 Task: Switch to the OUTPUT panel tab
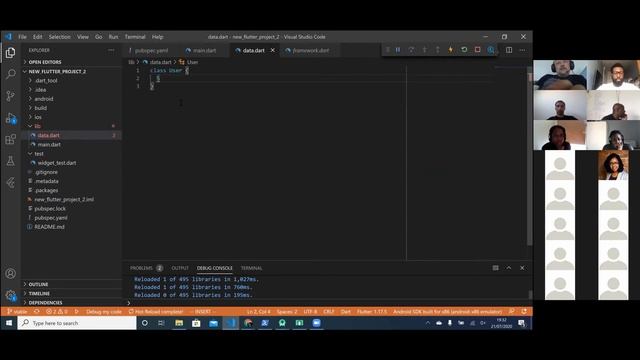(x=180, y=268)
